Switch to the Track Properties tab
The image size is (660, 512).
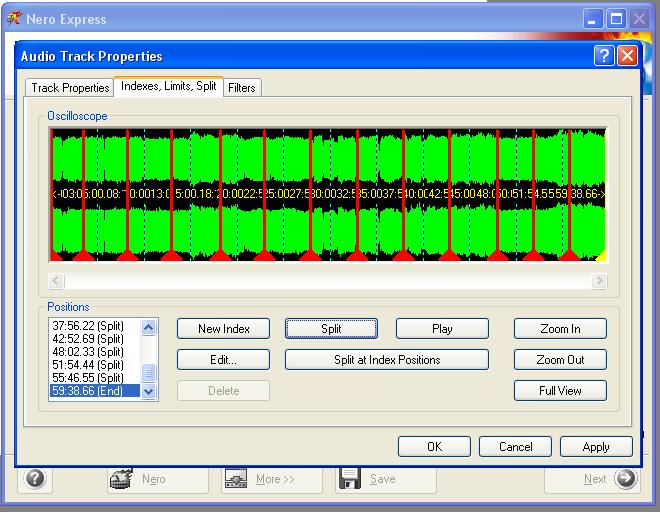pos(70,88)
